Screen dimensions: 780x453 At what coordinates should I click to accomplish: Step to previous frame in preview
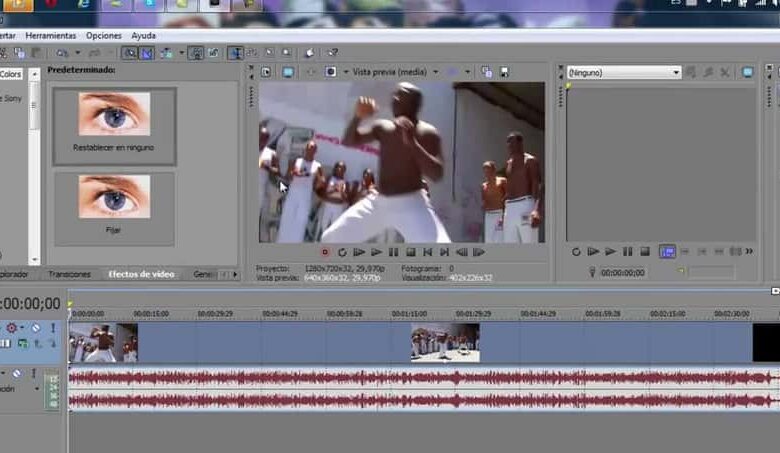click(x=462, y=252)
